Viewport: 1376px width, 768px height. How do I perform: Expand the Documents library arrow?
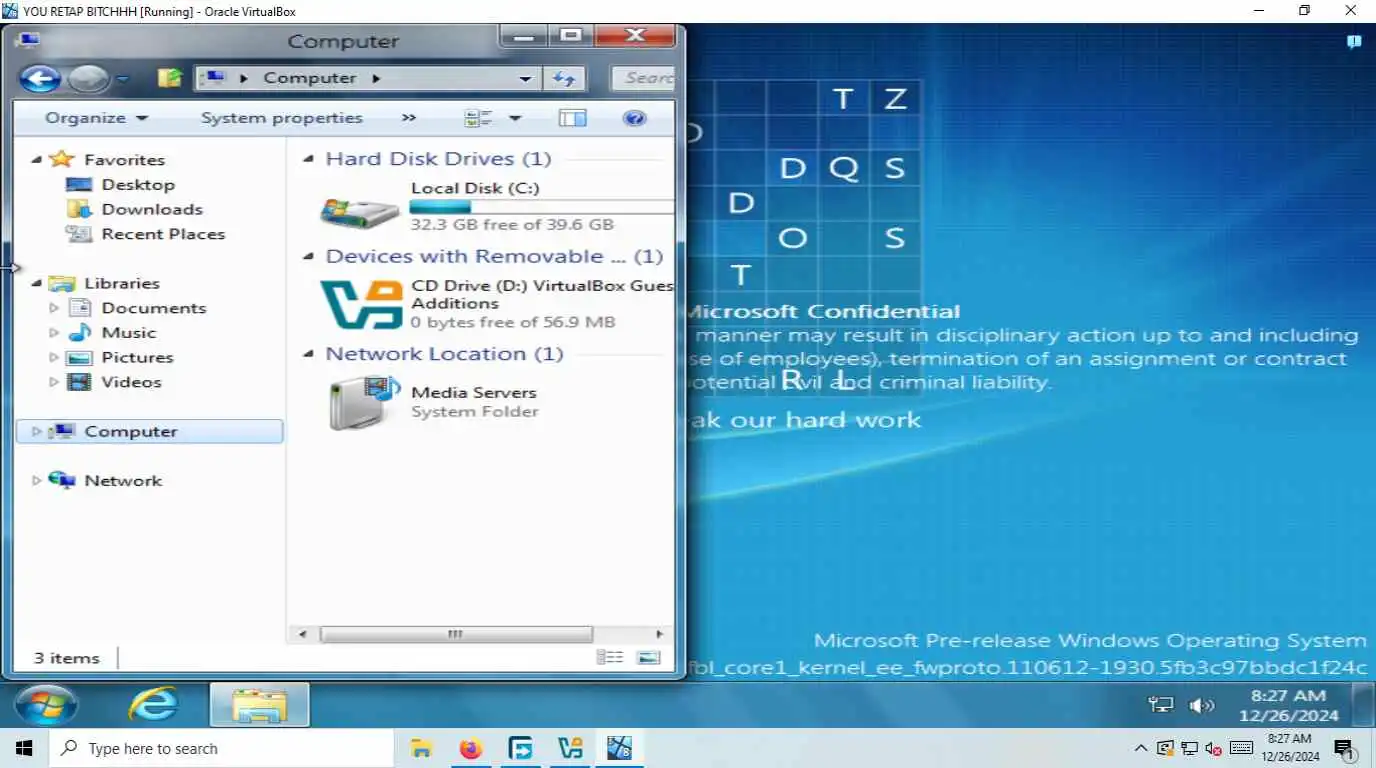tap(54, 308)
